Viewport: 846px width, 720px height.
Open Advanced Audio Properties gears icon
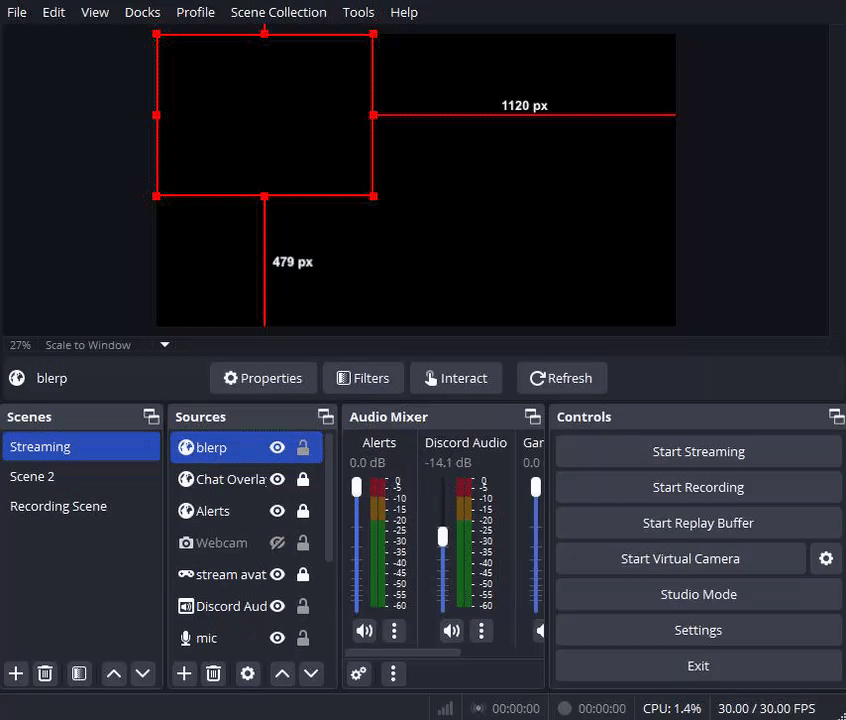(x=359, y=673)
